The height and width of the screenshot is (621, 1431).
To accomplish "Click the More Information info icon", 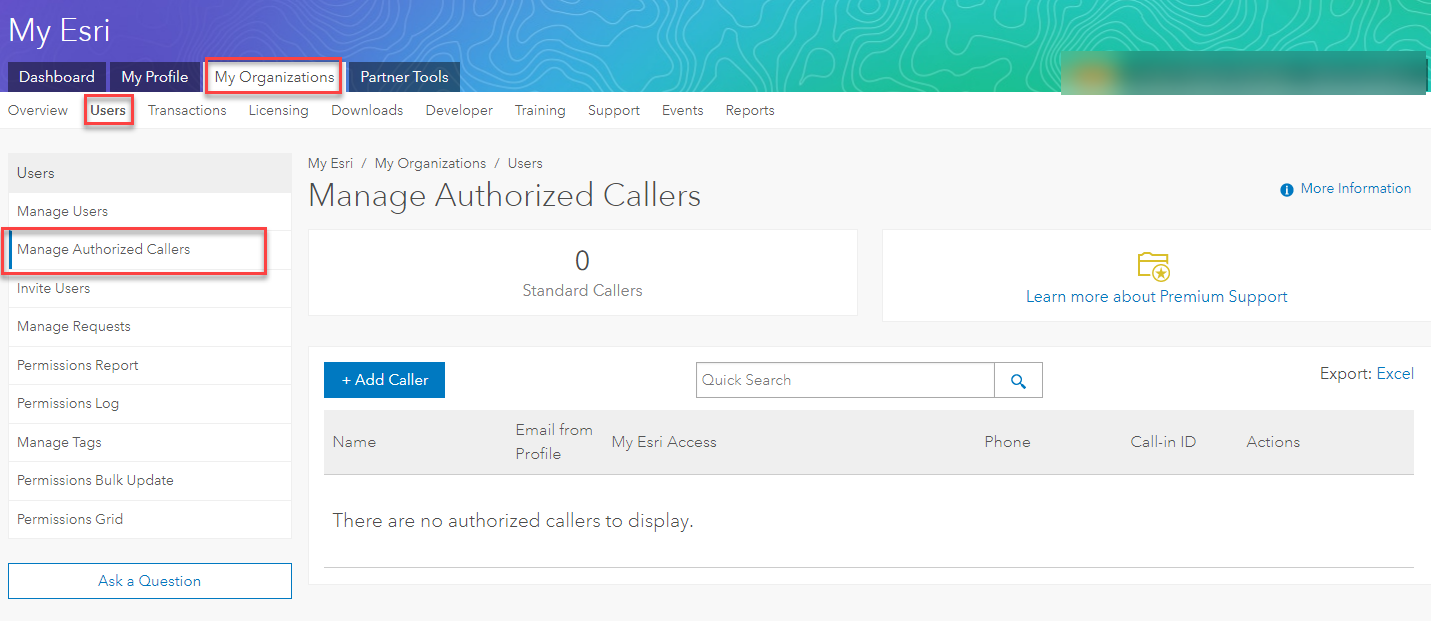I will 1286,189.
